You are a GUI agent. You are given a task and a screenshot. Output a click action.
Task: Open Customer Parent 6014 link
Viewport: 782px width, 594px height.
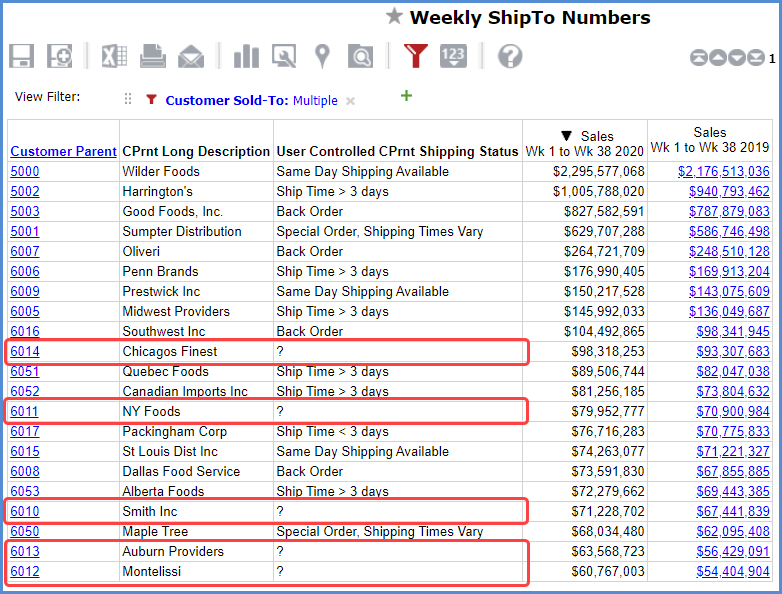(25, 352)
